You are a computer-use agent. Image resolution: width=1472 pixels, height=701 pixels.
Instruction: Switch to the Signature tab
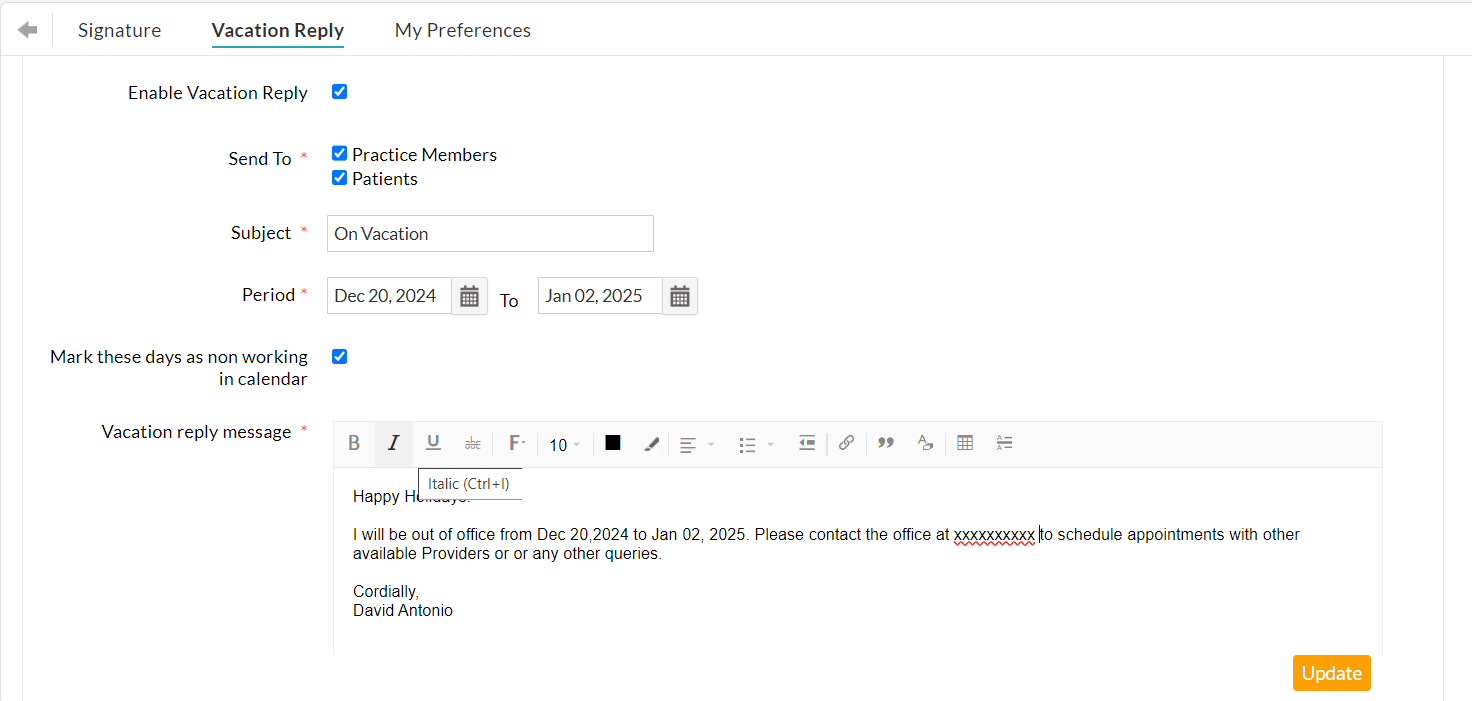pos(119,30)
